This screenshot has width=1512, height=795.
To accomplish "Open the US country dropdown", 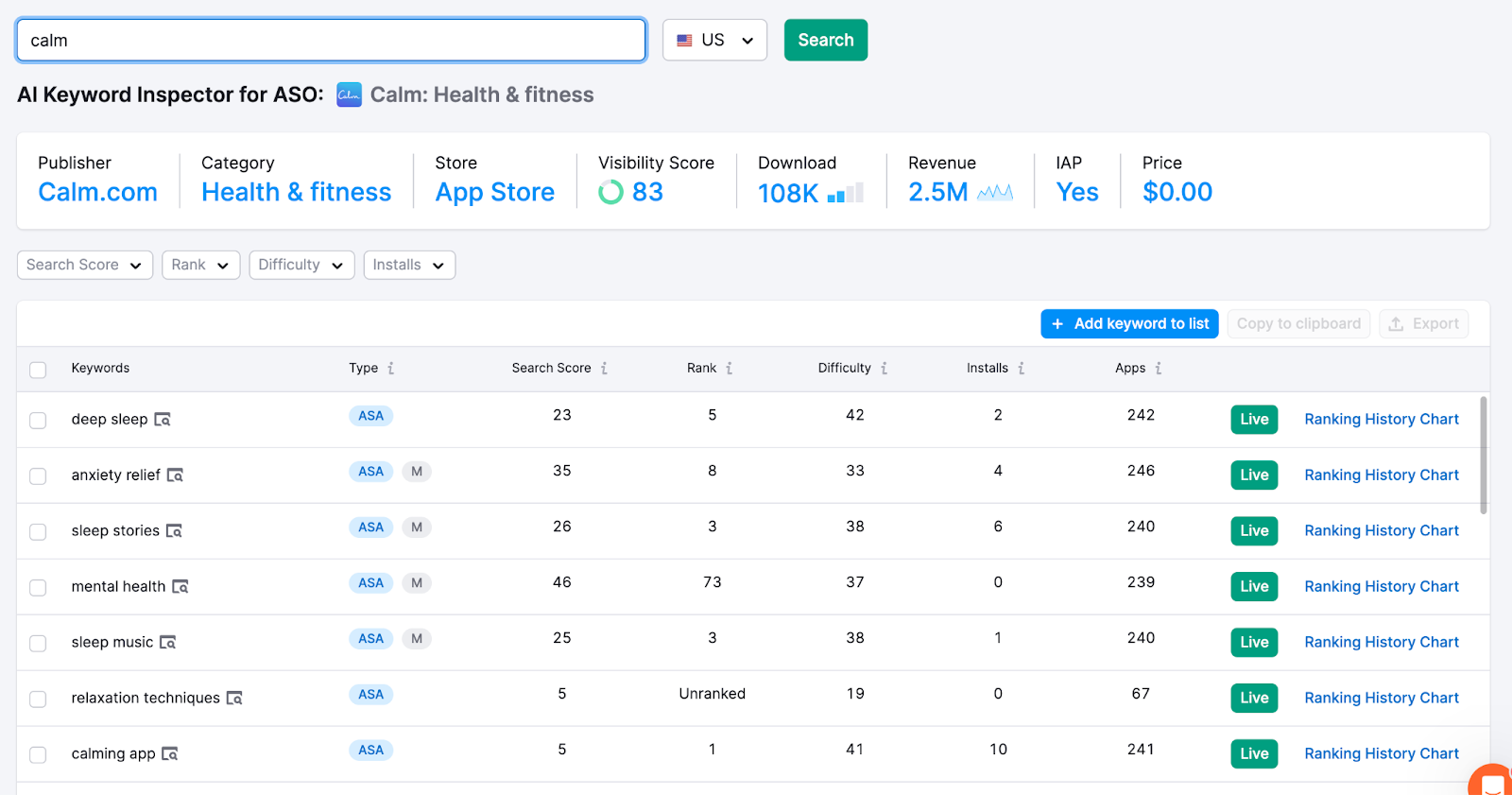I will pos(714,41).
